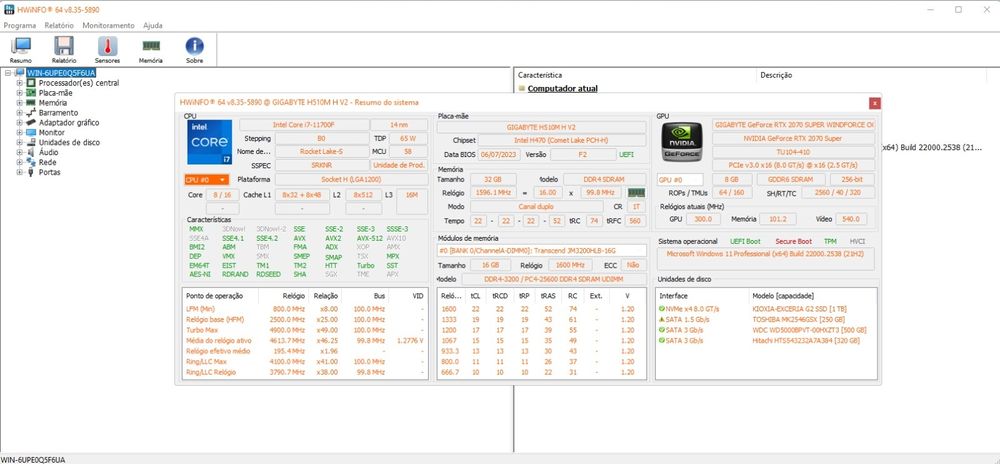The image size is (1000, 464).
Task: Expand the Processador(es) central node
Action: [x=19, y=83]
